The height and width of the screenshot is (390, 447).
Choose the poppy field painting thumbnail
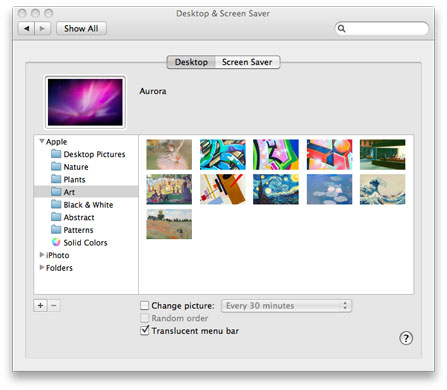click(169, 224)
